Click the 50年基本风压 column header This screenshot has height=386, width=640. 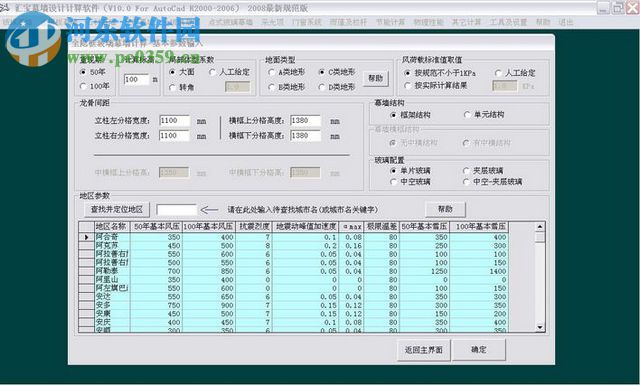[156, 227]
